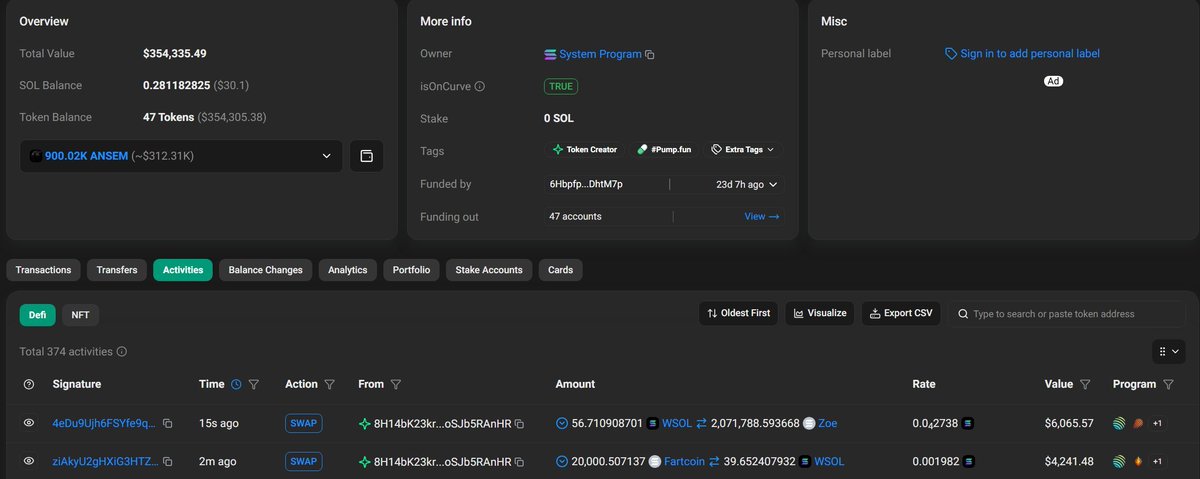The height and width of the screenshot is (479, 1200).
Task: Open the Transactions tab
Action: (44, 270)
